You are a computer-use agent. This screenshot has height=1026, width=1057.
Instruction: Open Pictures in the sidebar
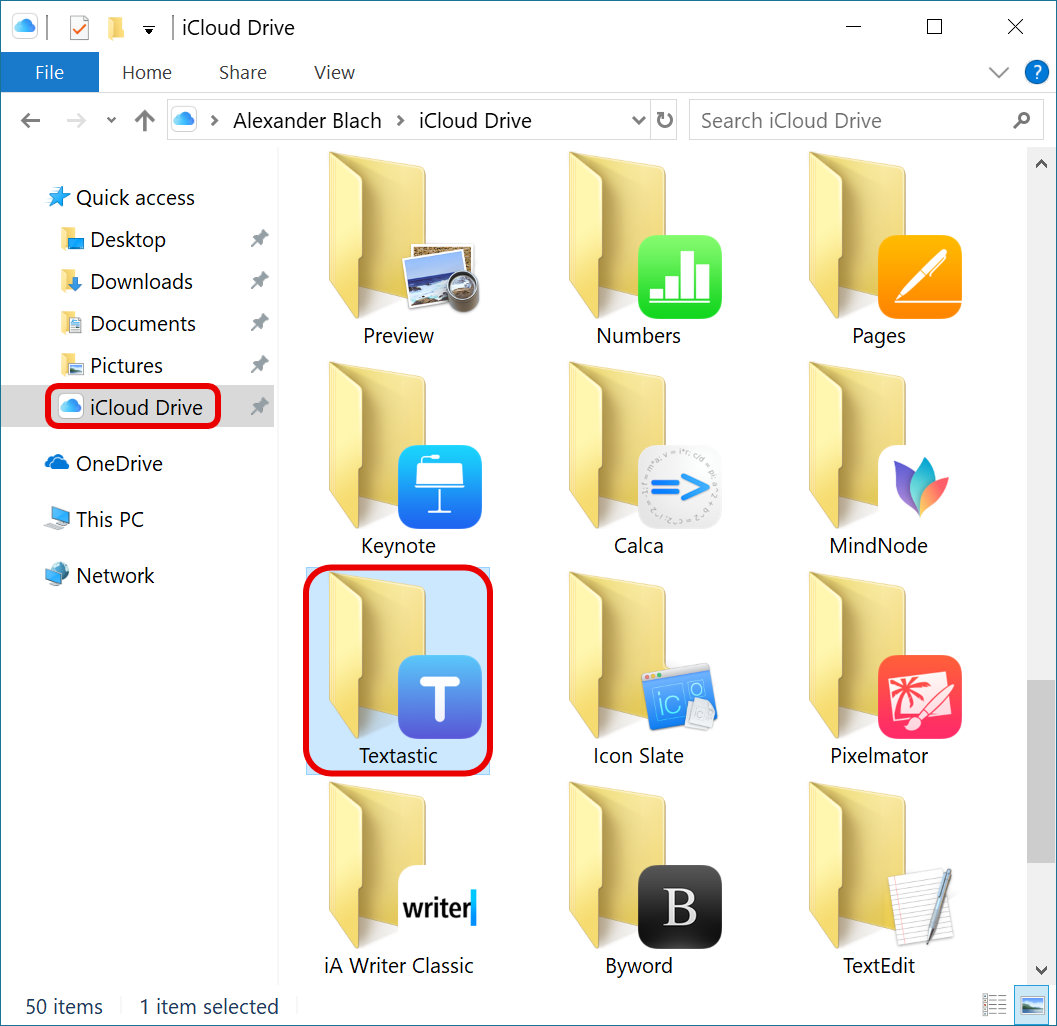pyautogui.click(x=112, y=365)
